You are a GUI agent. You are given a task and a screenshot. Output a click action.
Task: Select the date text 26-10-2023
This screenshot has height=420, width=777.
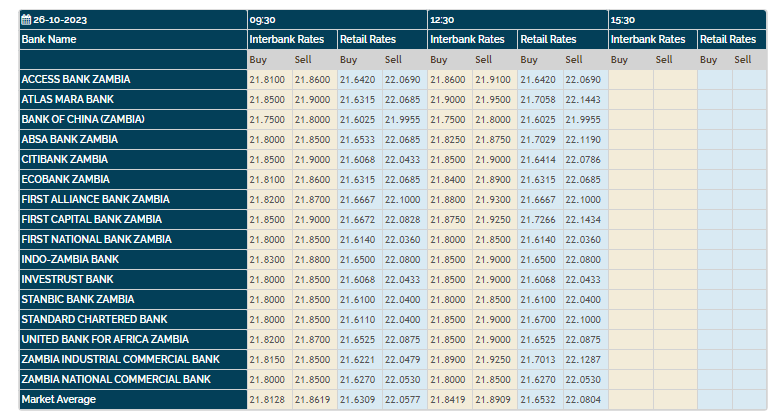coord(60,20)
